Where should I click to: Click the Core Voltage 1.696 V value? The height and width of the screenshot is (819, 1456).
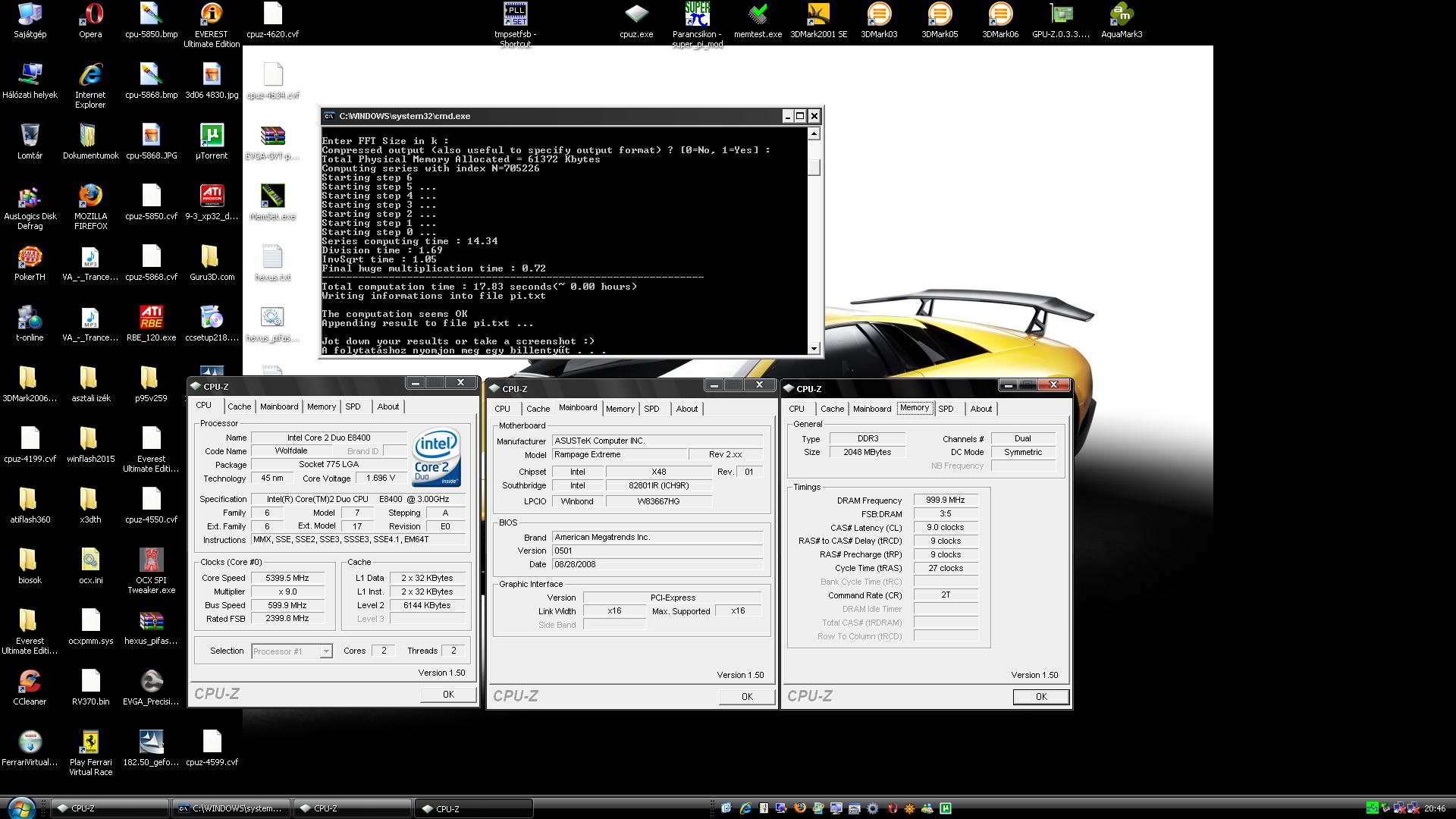[x=381, y=479]
